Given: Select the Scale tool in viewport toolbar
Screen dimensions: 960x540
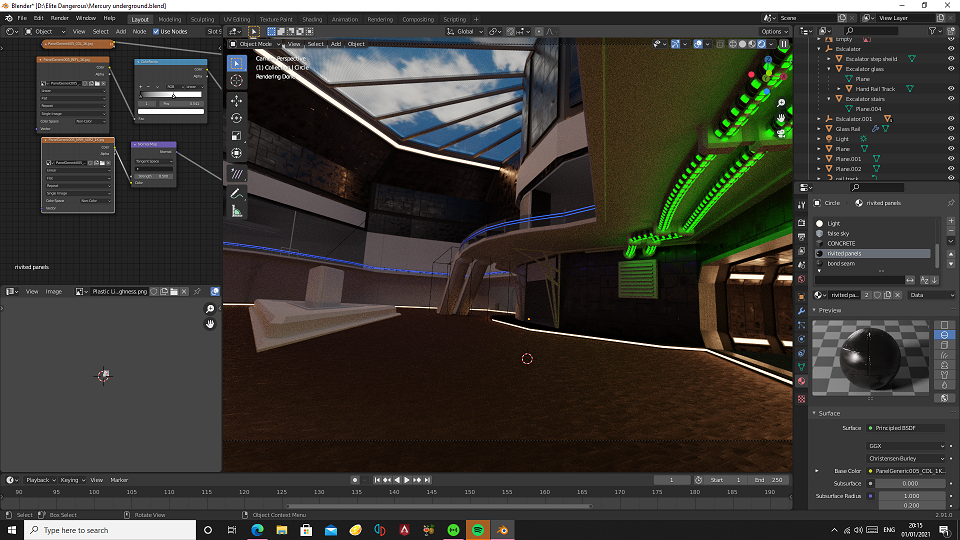Looking at the screenshot, I should [x=236, y=136].
